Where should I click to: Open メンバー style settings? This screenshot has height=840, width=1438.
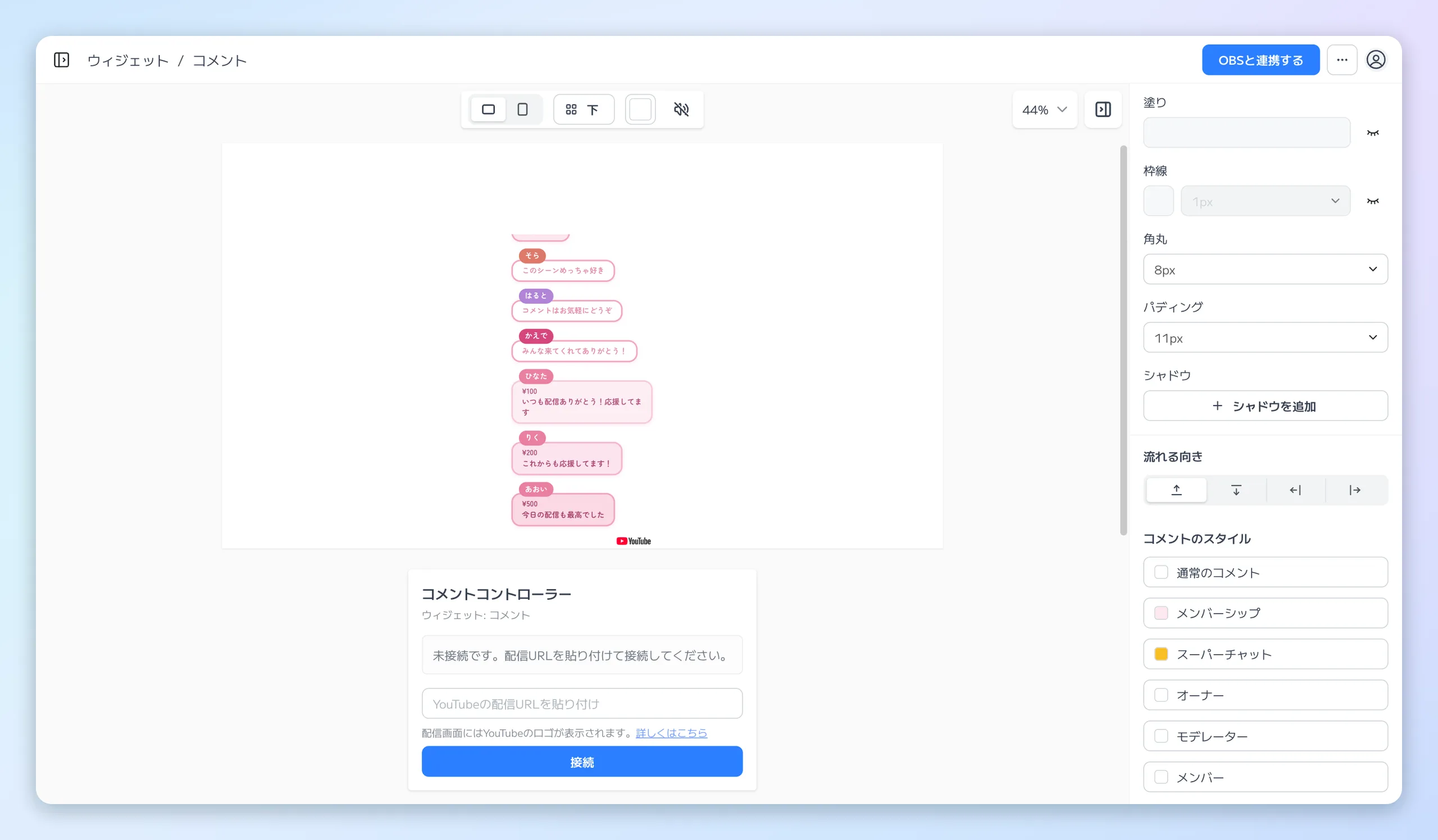pyautogui.click(x=1266, y=778)
